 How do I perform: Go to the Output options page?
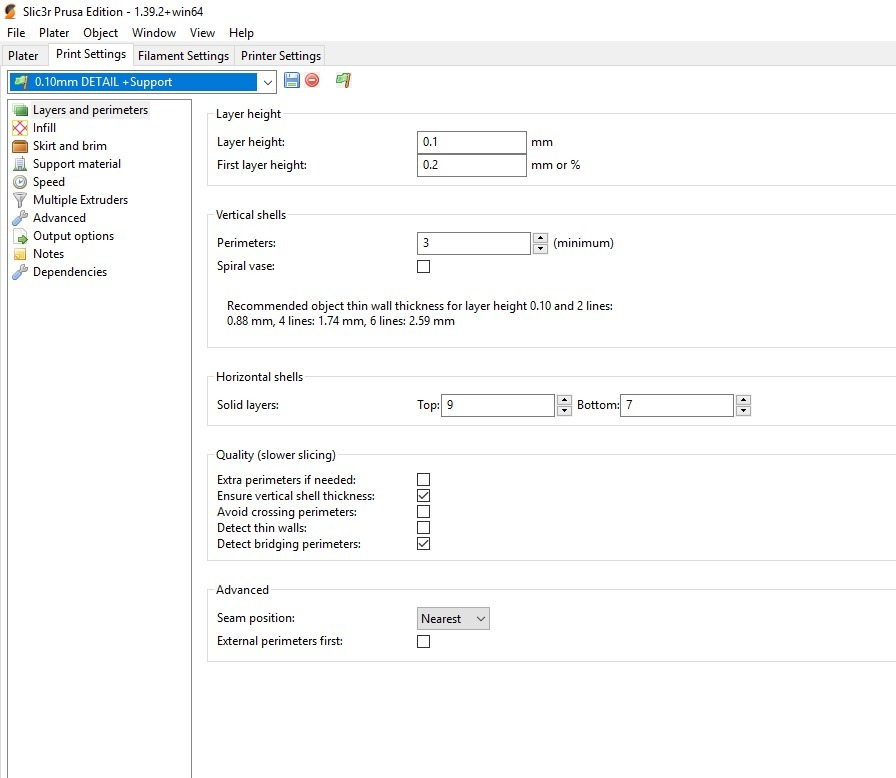(73, 236)
